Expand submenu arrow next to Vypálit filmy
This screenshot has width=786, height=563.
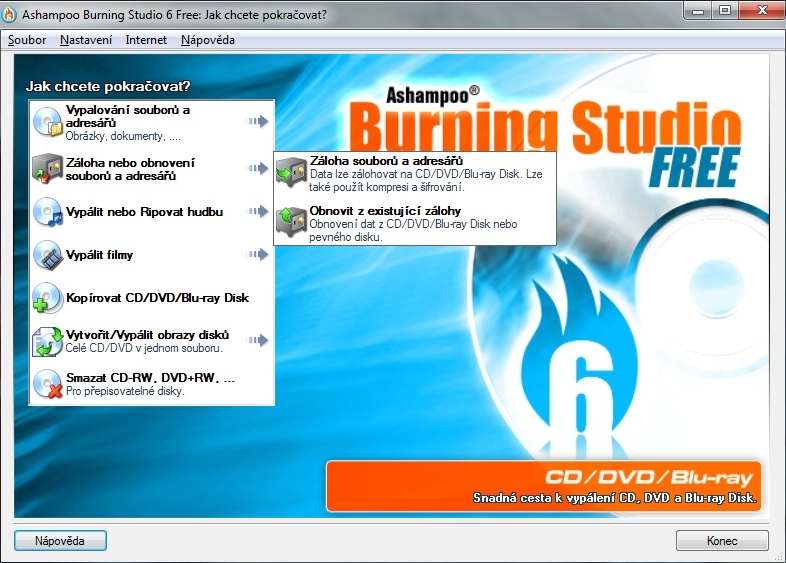point(258,254)
